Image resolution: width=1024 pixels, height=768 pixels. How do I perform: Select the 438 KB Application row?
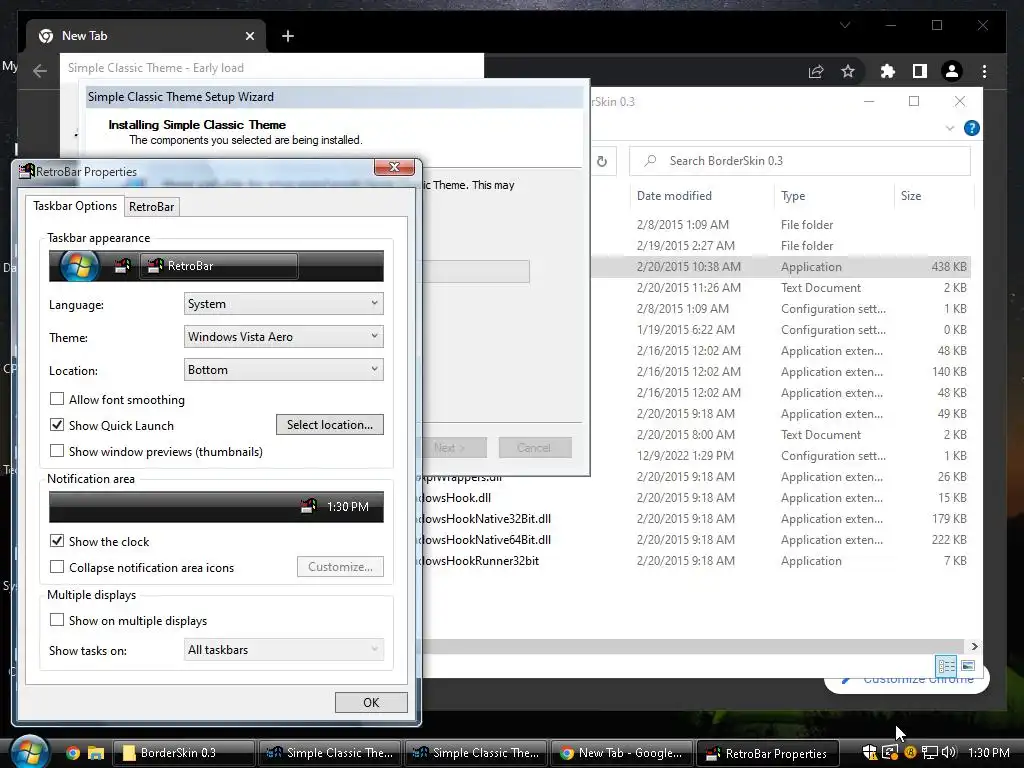pos(780,266)
